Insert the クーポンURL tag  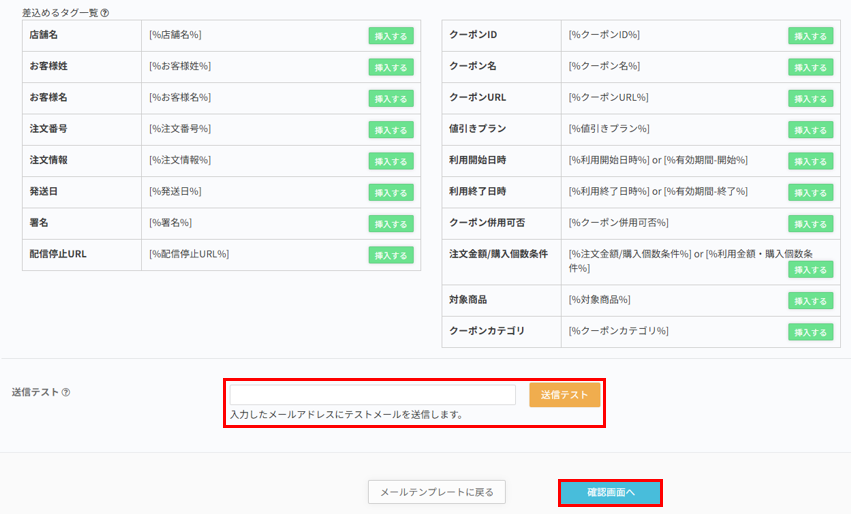pyautogui.click(x=810, y=98)
